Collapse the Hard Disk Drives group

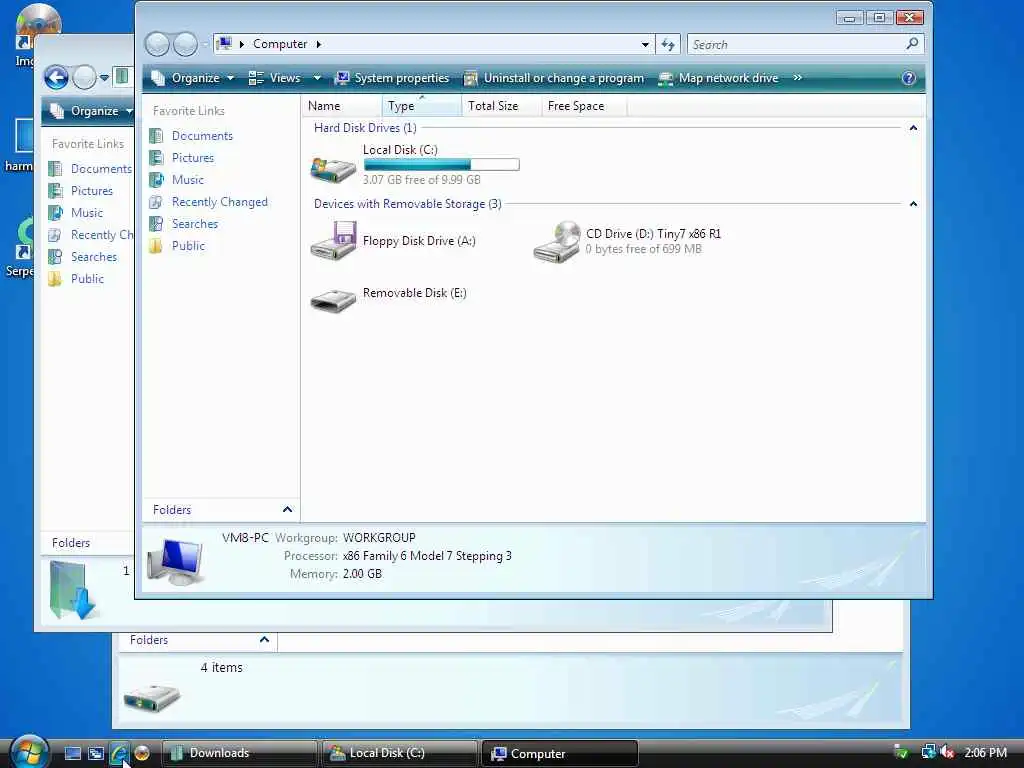pyautogui.click(x=913, y=128)
